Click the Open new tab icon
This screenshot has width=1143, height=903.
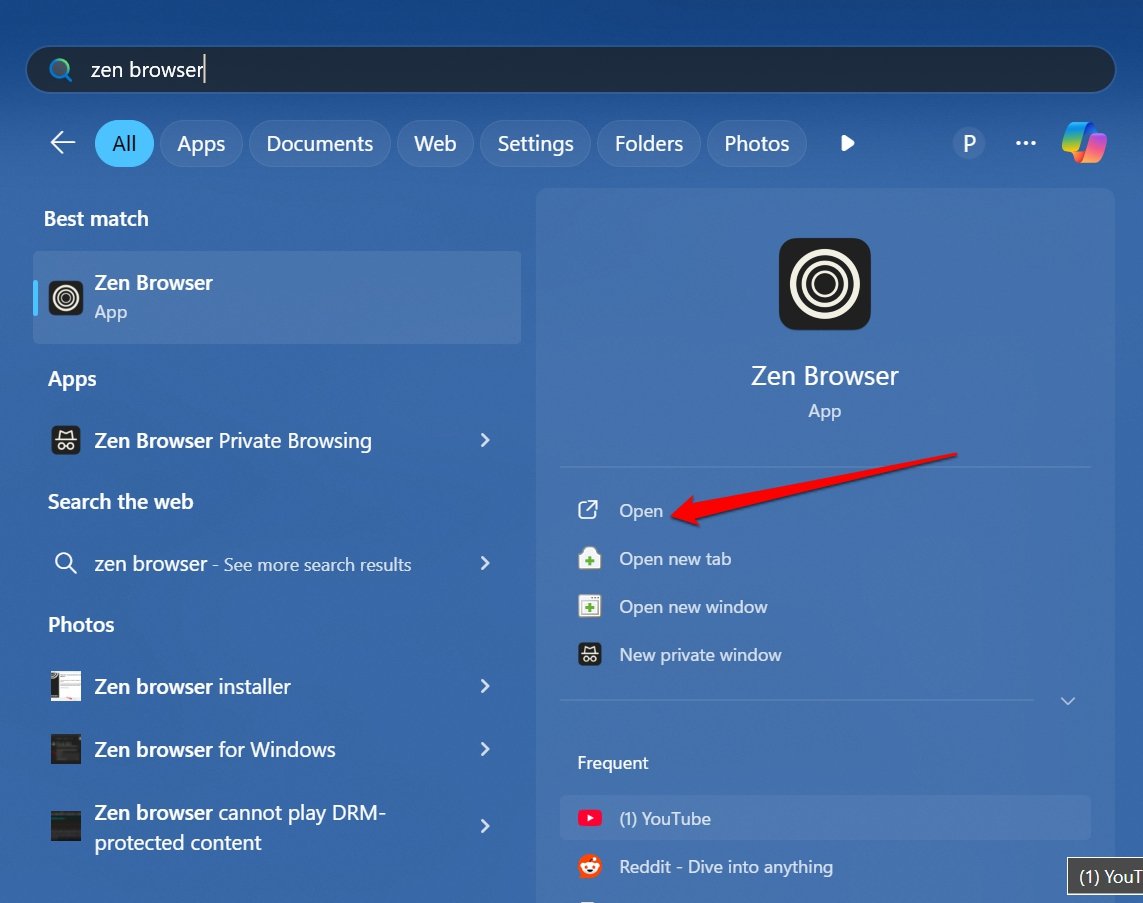589,558
